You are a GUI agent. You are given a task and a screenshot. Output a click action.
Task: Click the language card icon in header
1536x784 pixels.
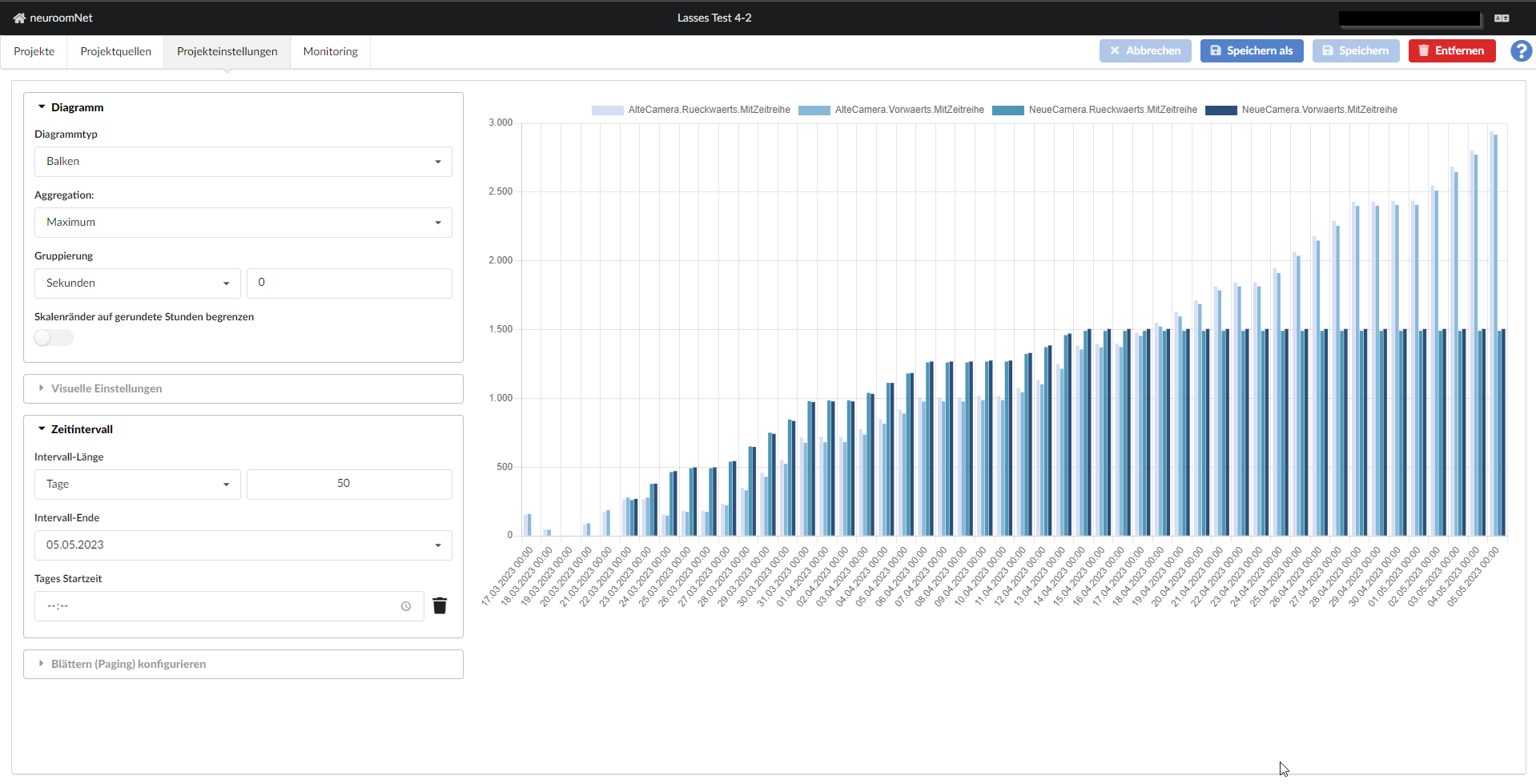1502,18
